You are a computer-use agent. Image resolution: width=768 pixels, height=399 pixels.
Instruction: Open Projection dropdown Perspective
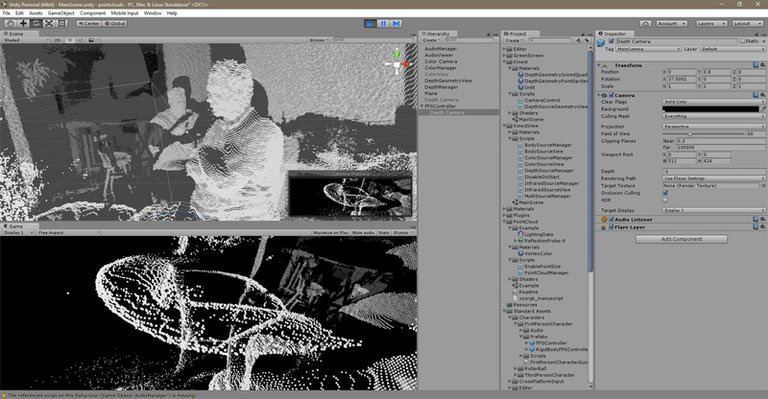(x=714, y=126)
